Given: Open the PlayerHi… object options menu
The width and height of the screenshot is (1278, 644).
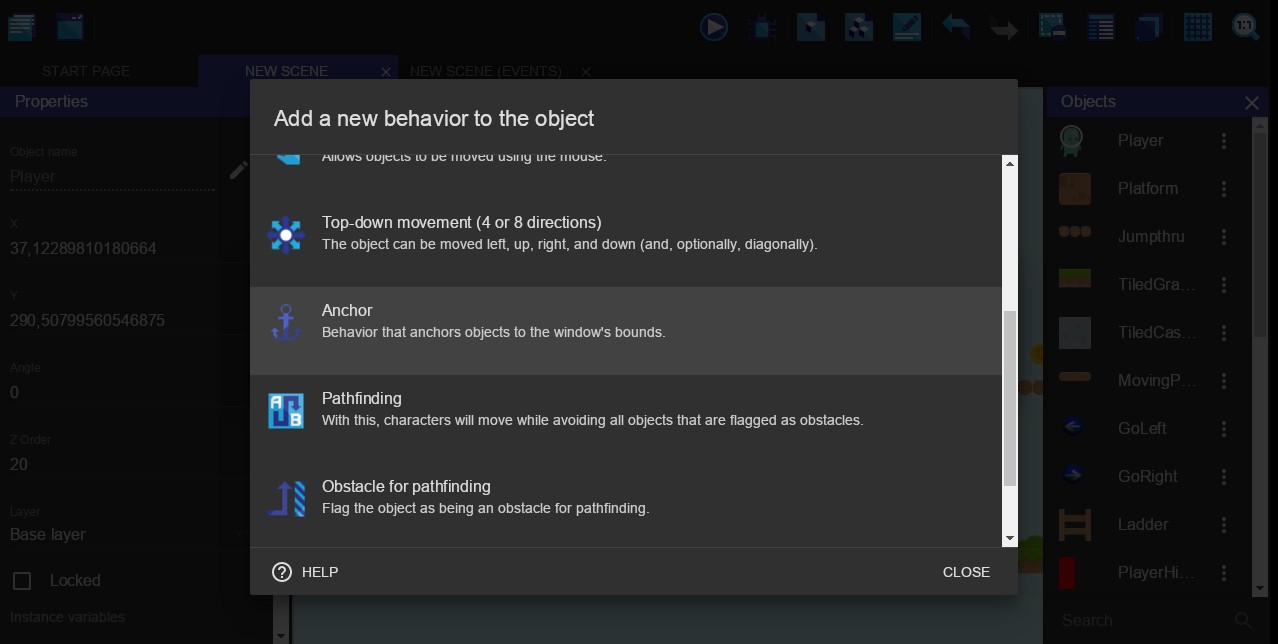Looking at the screenshot, I should tap(1224, 573).
